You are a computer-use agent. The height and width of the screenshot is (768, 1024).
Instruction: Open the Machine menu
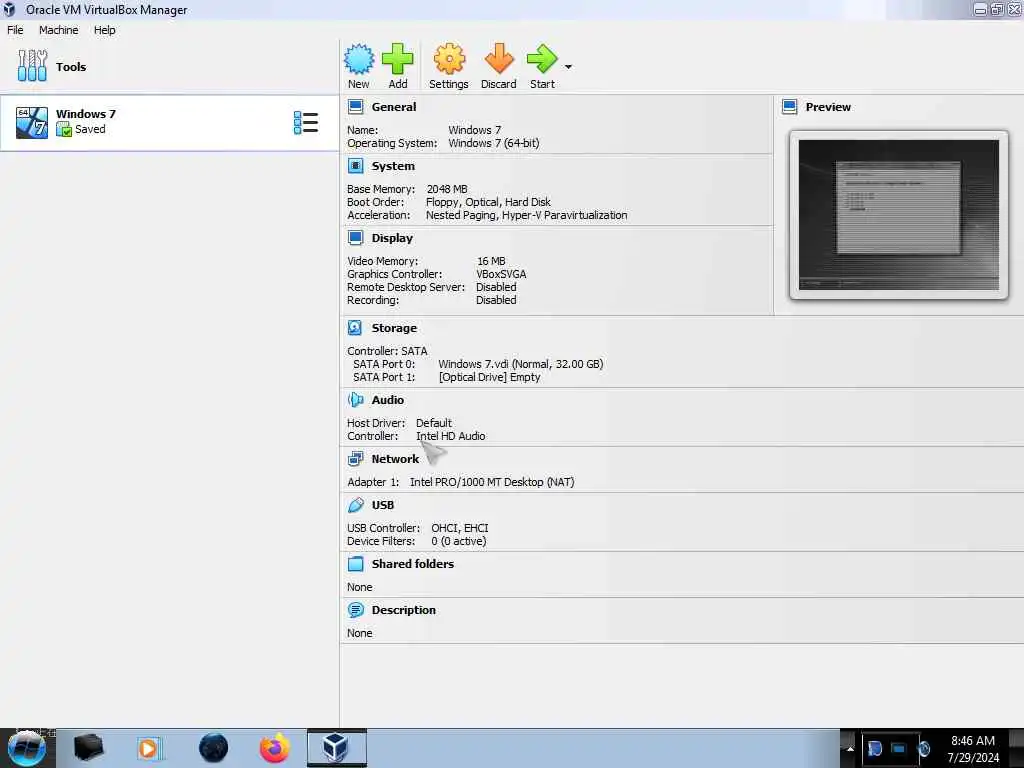(x=59, y=30)
